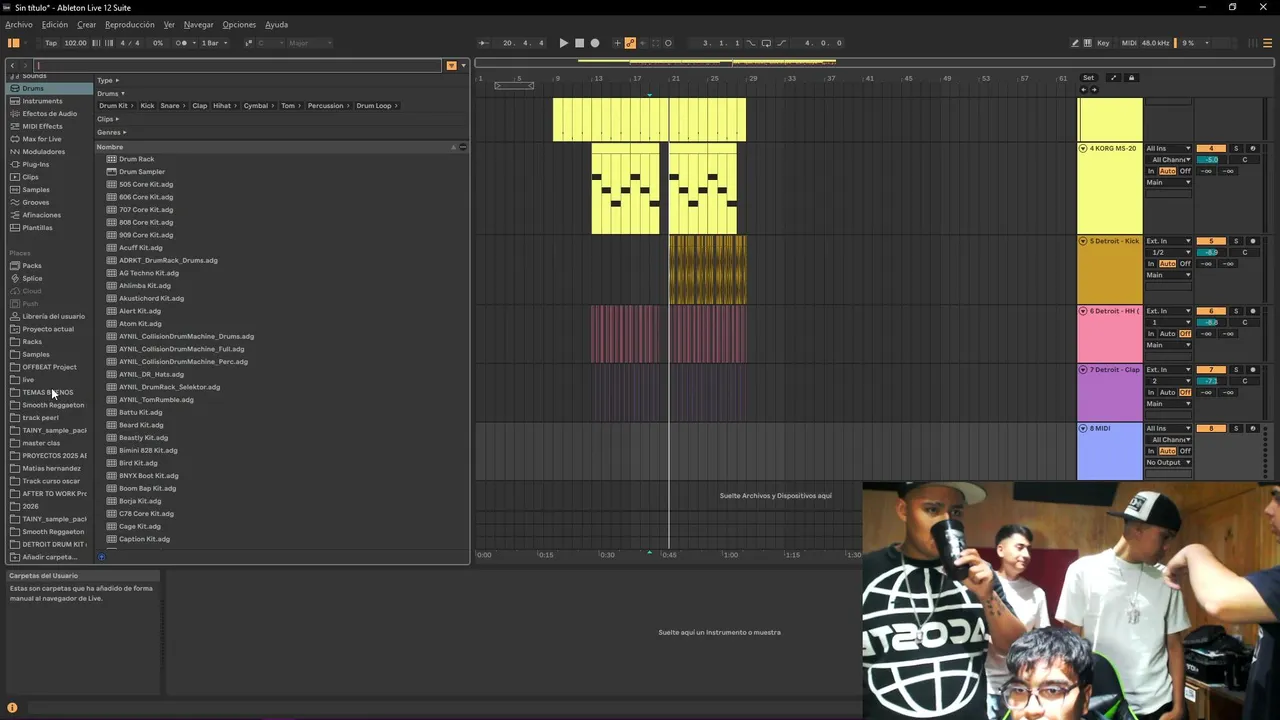Toggle browser visibility icon at top left

pyautogui.click(x=13, y=43)
